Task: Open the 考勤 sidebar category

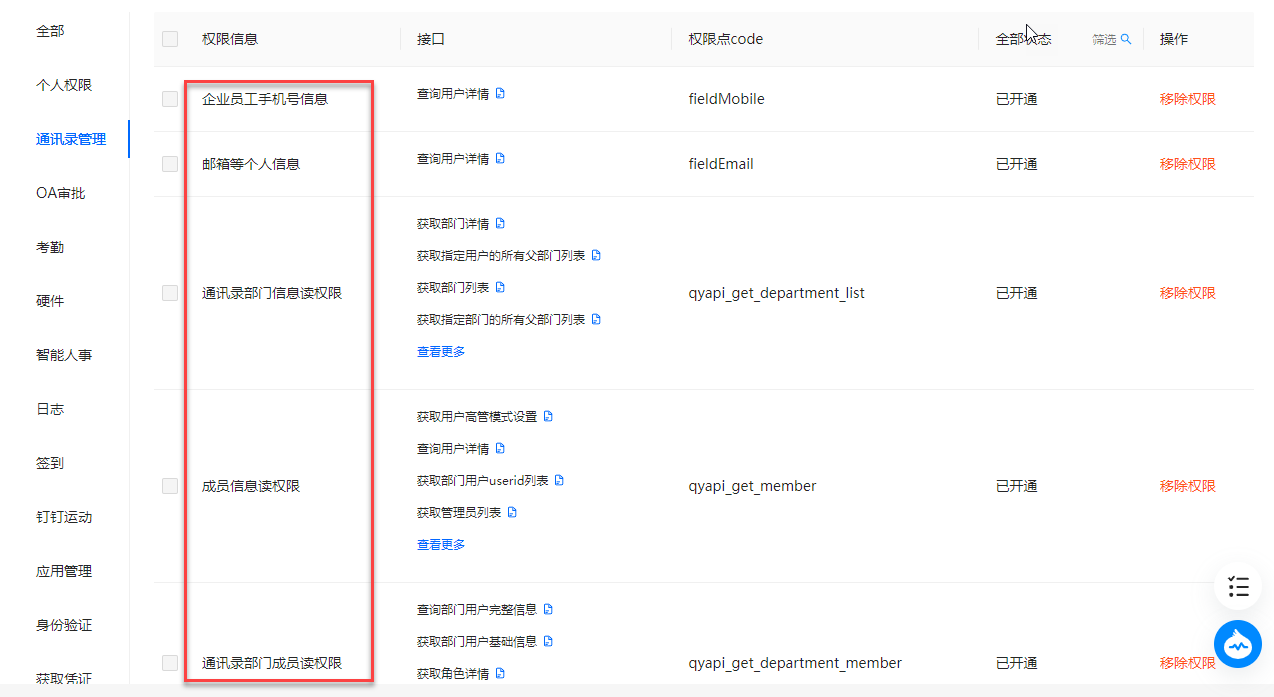Action: (50, 247)
